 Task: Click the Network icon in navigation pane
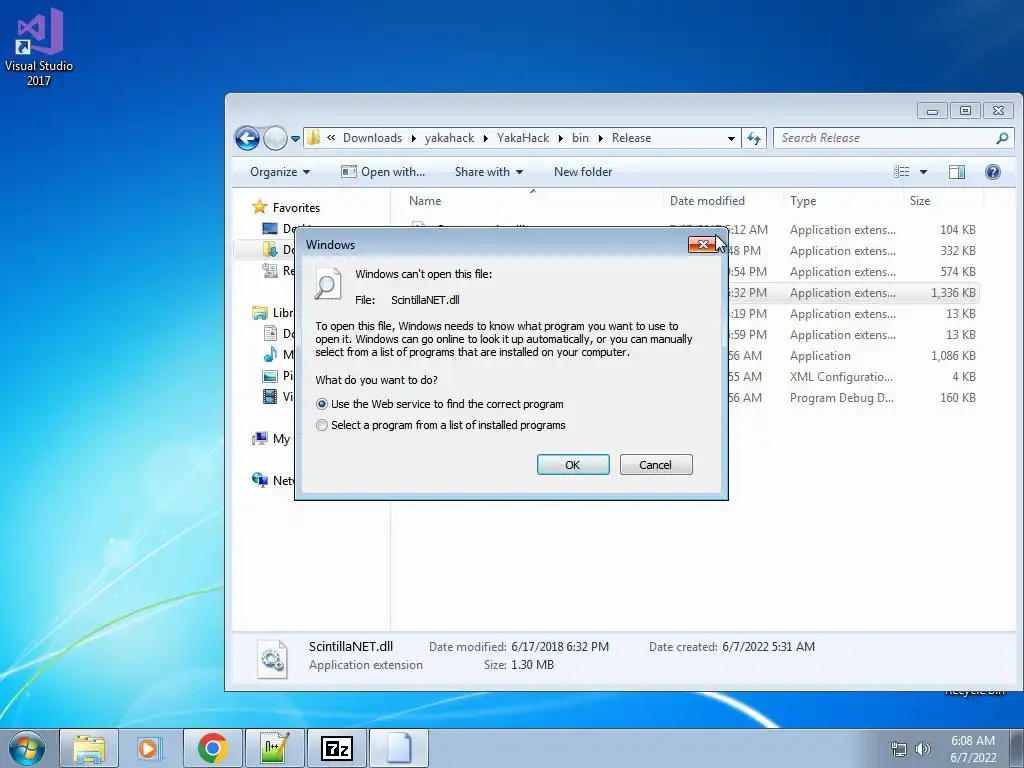260,480
